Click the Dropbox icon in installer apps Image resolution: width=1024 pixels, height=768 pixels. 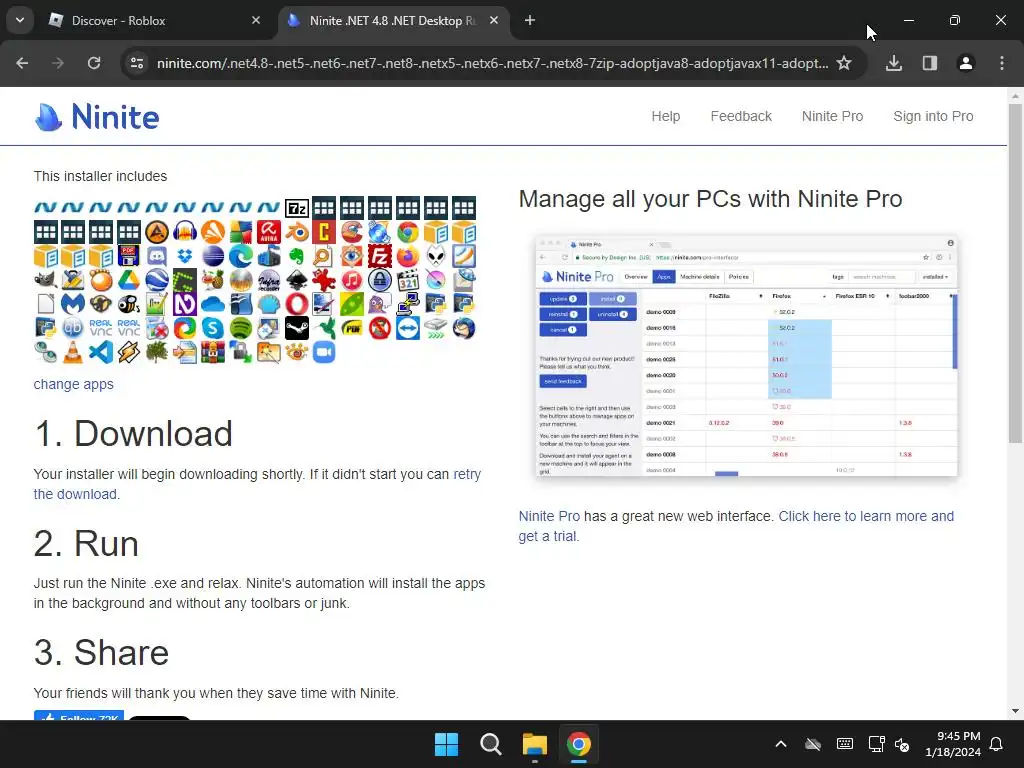click(185, 256)
